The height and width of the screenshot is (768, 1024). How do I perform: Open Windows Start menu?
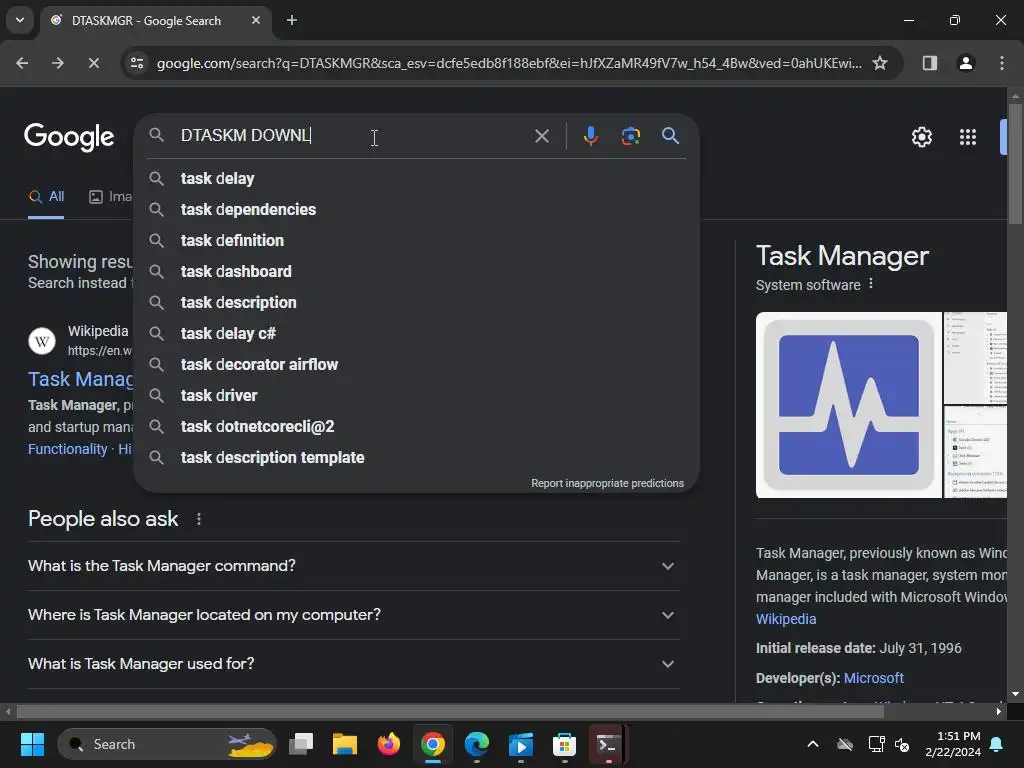[32, 744]
